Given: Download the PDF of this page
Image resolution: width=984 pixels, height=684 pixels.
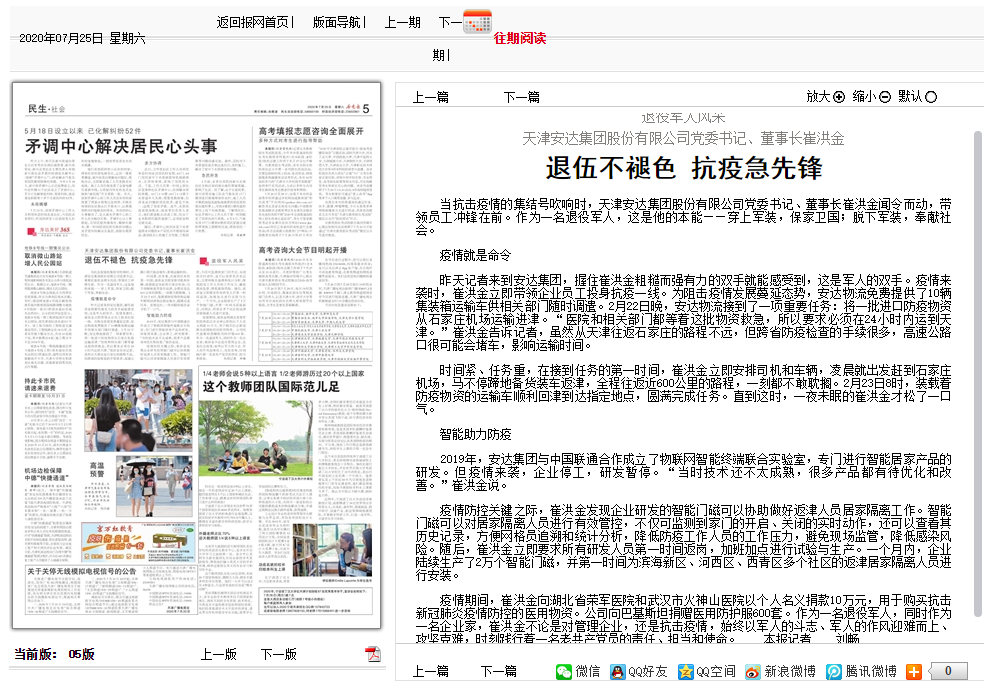Looking at the screenshot, I should [x=373, y=654].
